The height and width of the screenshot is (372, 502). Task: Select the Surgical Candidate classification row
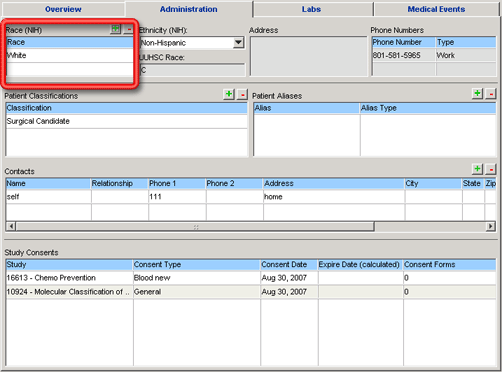tap(127, 121)
